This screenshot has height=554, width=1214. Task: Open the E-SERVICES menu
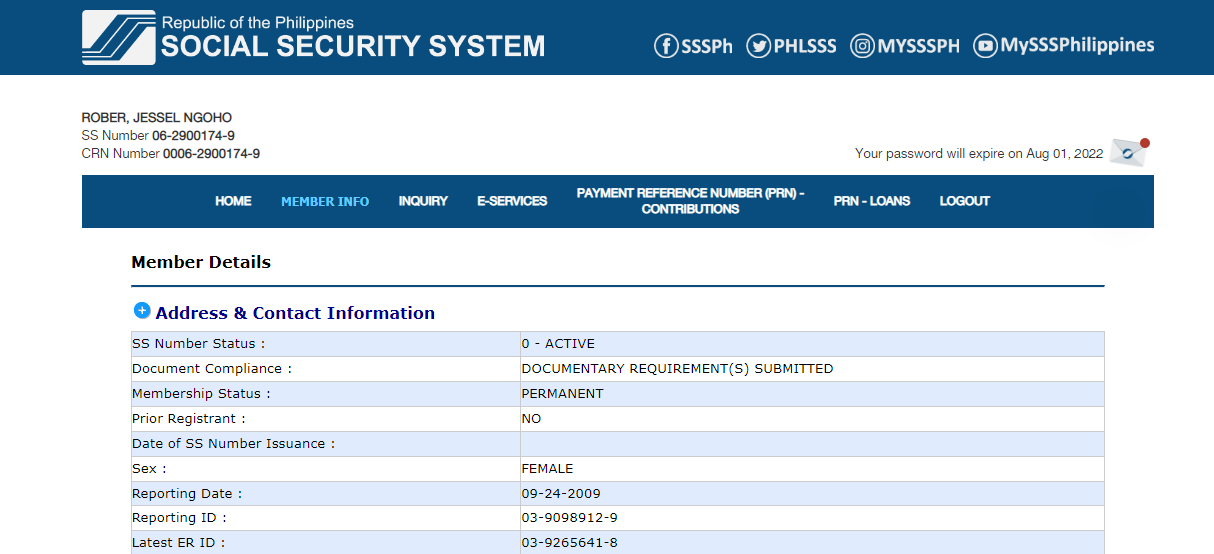point(512,202)
